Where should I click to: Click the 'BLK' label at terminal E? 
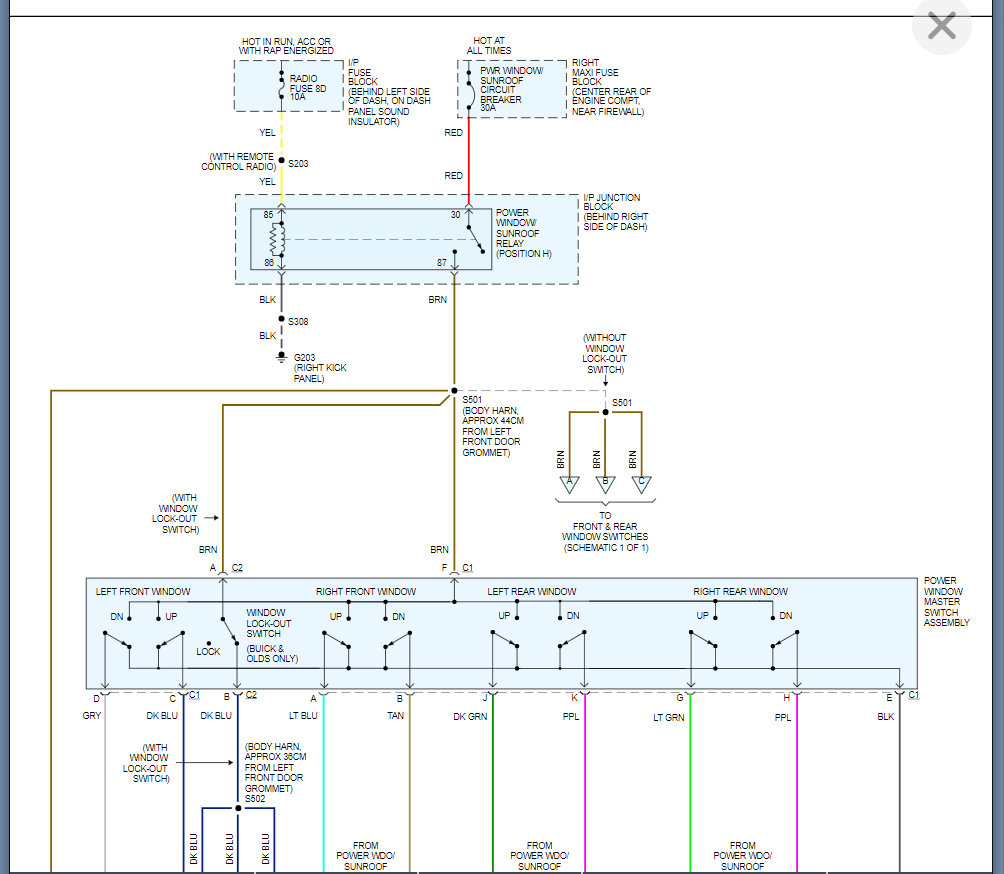click(886, 716)
